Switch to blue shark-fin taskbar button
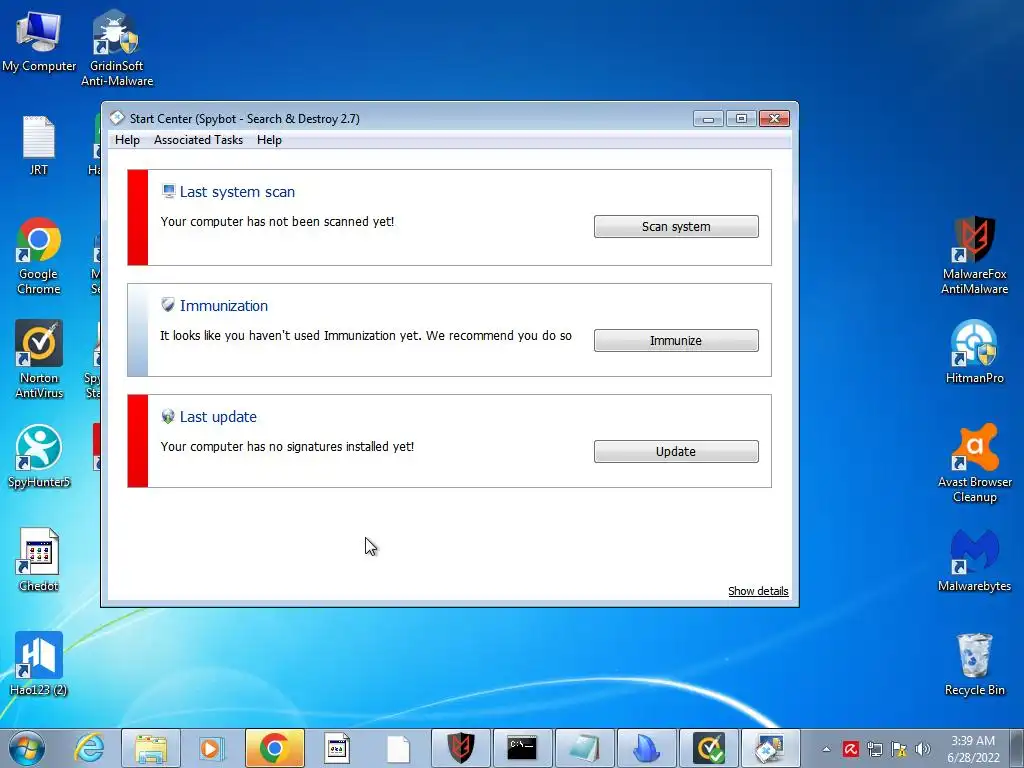1024x768 pixels. 647,748
